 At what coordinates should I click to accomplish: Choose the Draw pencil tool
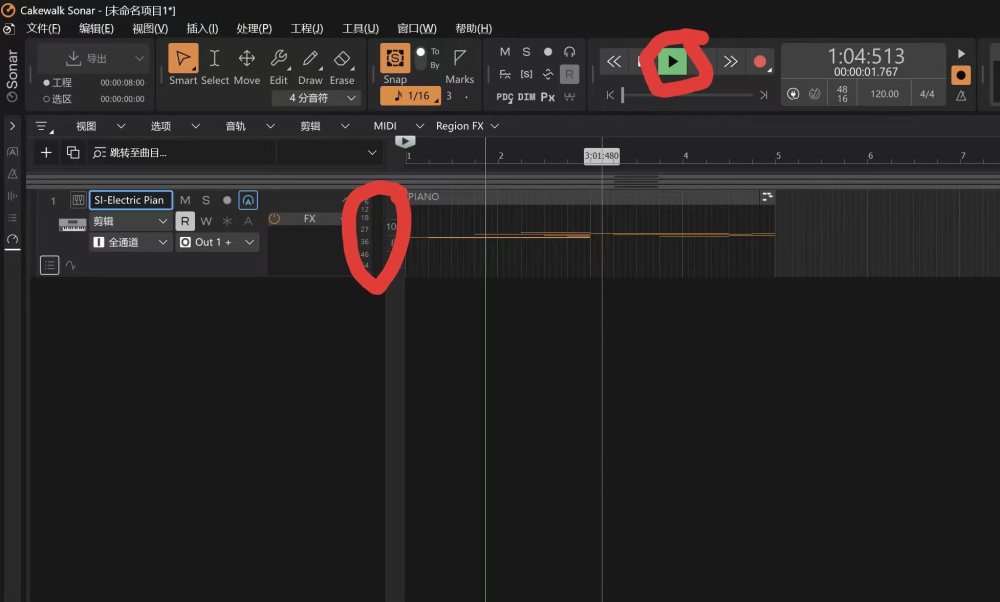[x=310, y=65]
